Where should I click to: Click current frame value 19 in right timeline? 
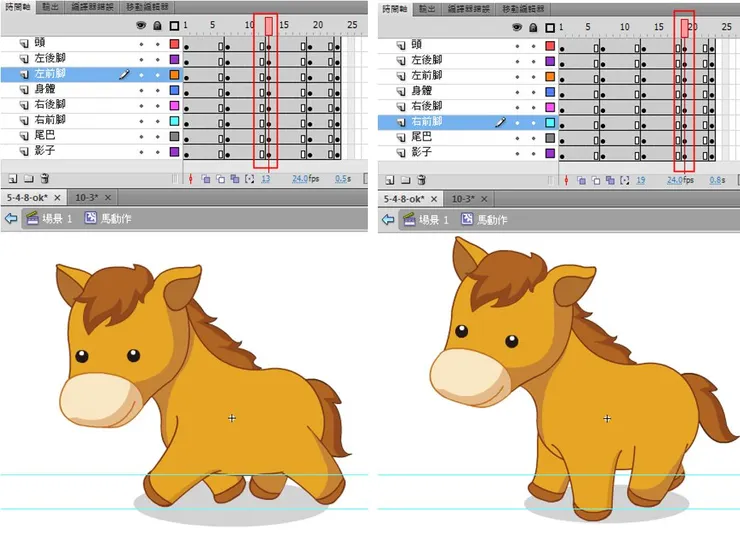pos(640,180)
